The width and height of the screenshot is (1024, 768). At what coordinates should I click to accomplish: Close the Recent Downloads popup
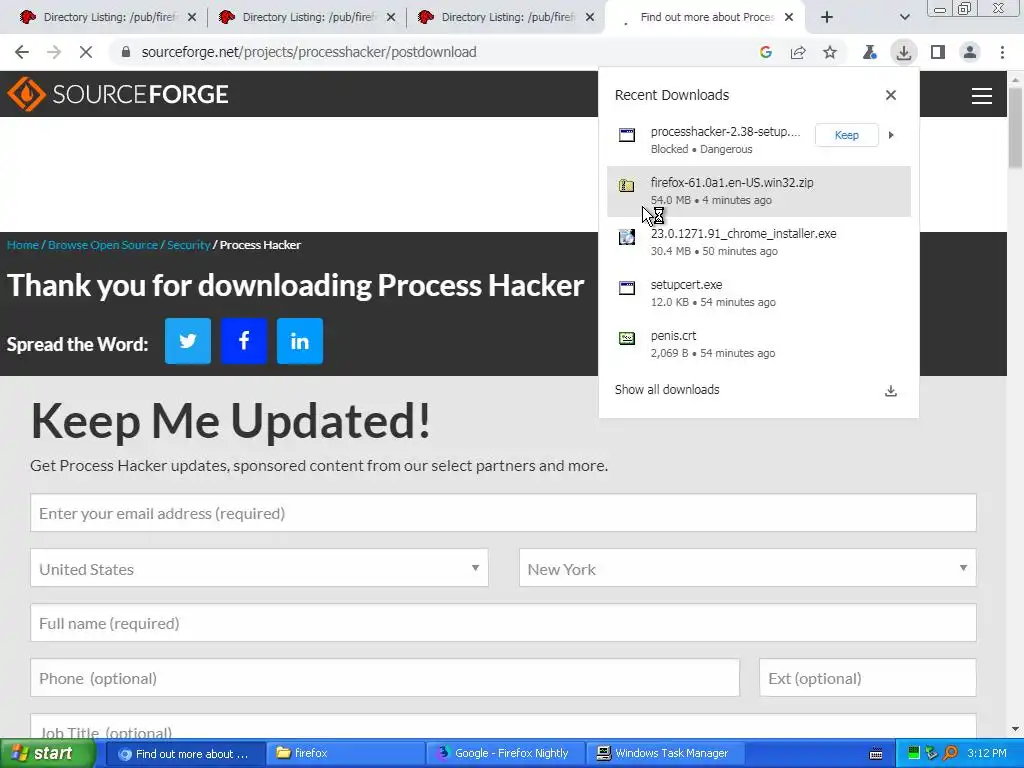click(x=891, y=95)
